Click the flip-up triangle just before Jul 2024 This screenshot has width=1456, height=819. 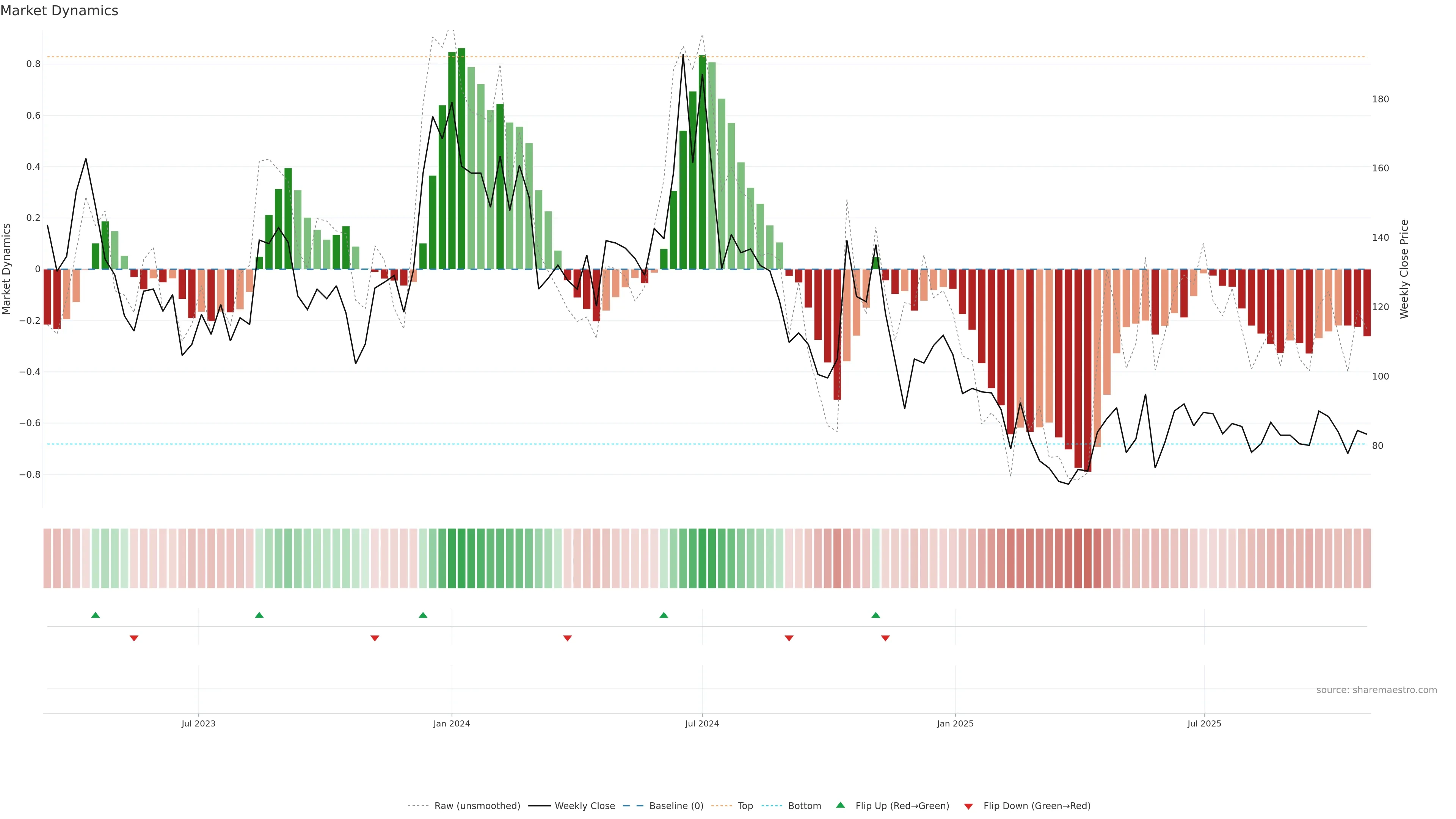point(664,615)
